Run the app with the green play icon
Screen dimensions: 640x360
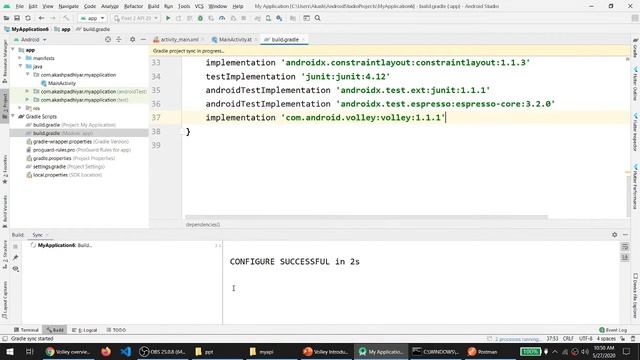[x=168, y=18]
